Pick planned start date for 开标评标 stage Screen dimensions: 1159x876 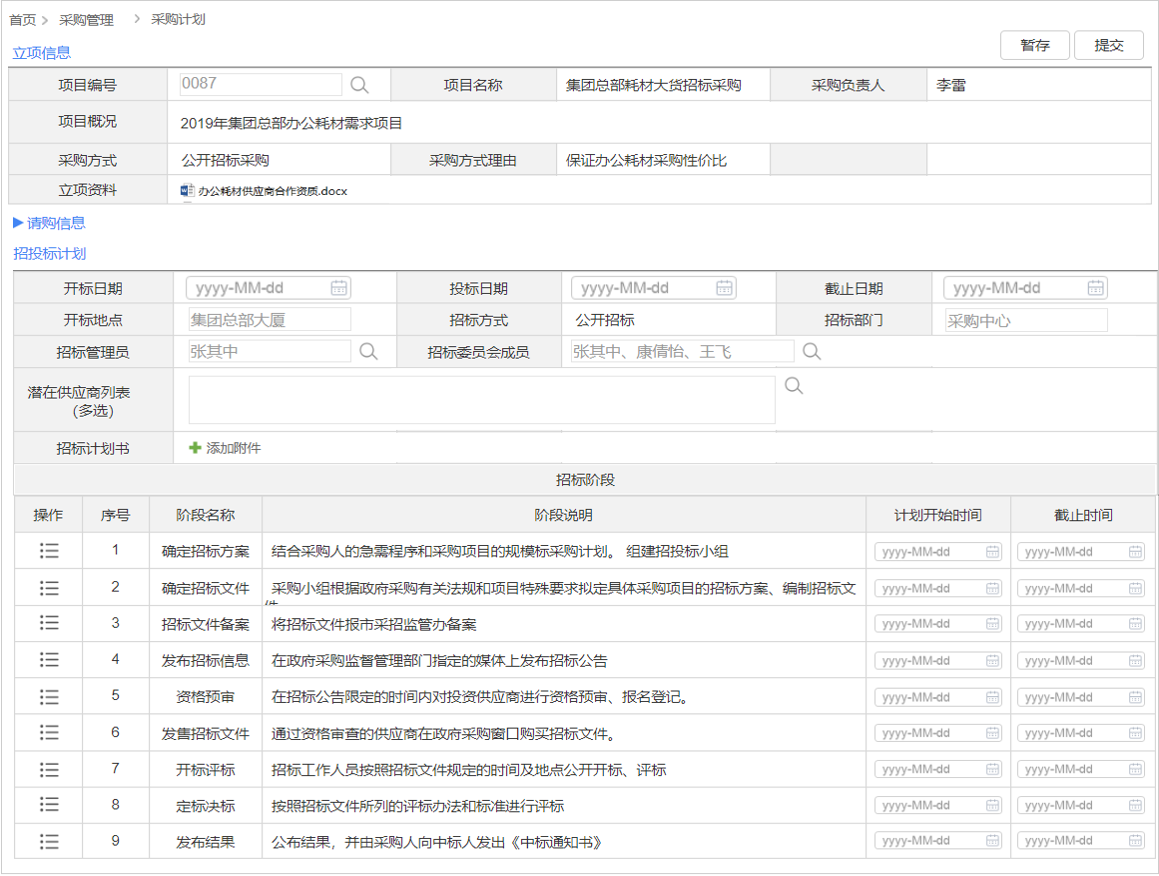click(x=938, y=770)
